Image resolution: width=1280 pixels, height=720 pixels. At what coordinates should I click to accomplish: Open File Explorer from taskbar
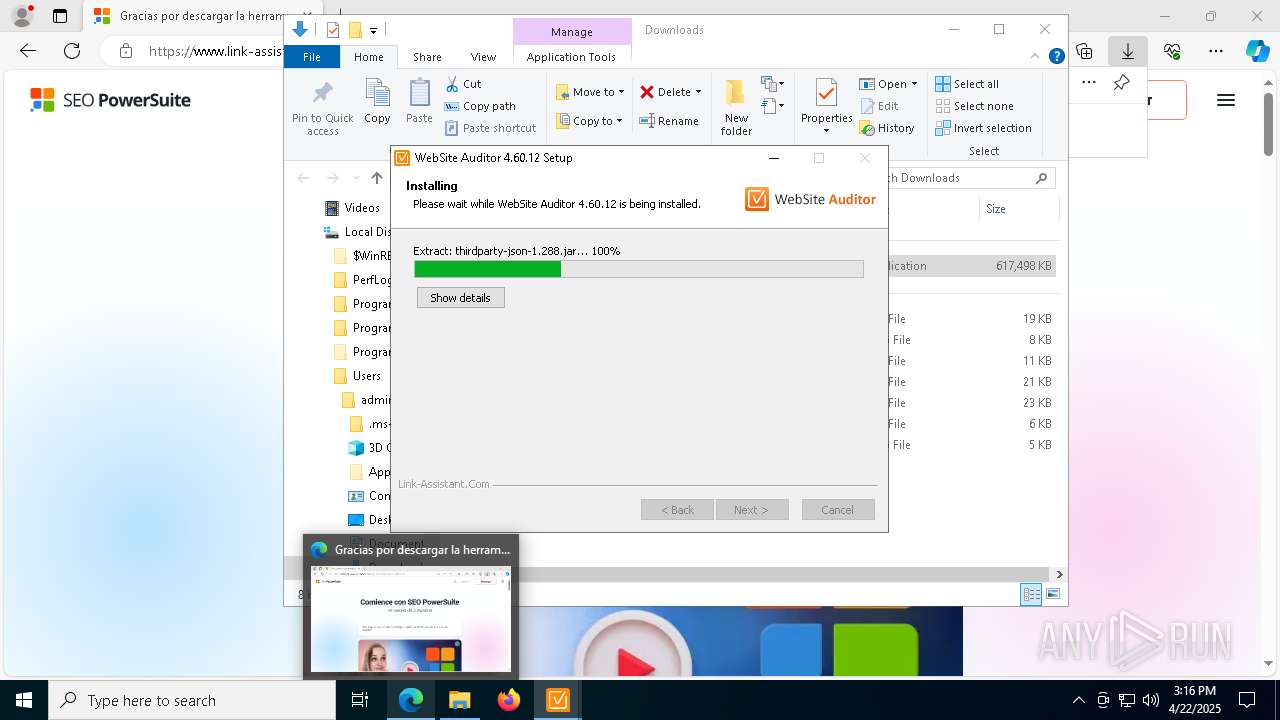coord(460,700)
